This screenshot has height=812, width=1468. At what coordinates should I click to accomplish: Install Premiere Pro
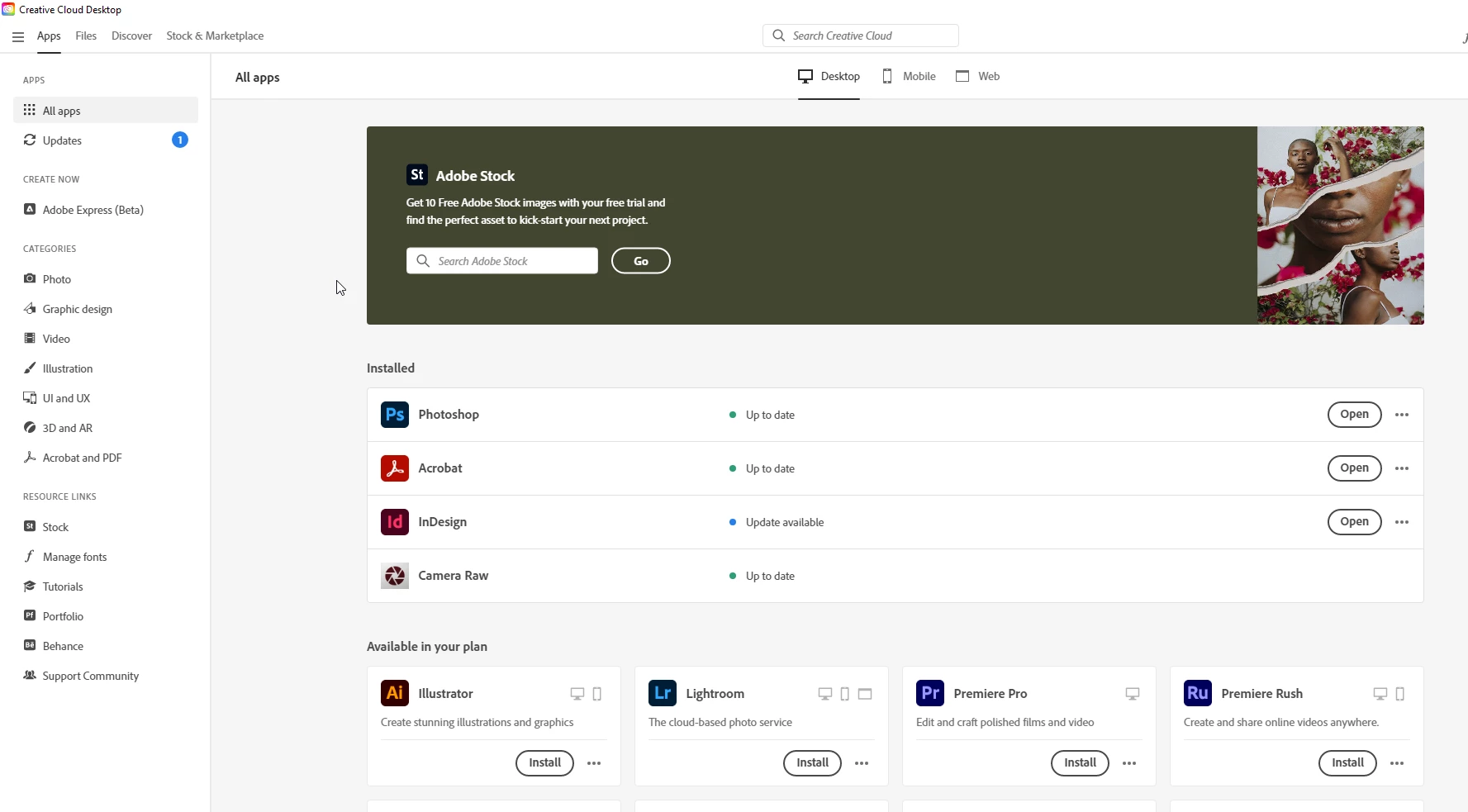tap(1080, 763)
